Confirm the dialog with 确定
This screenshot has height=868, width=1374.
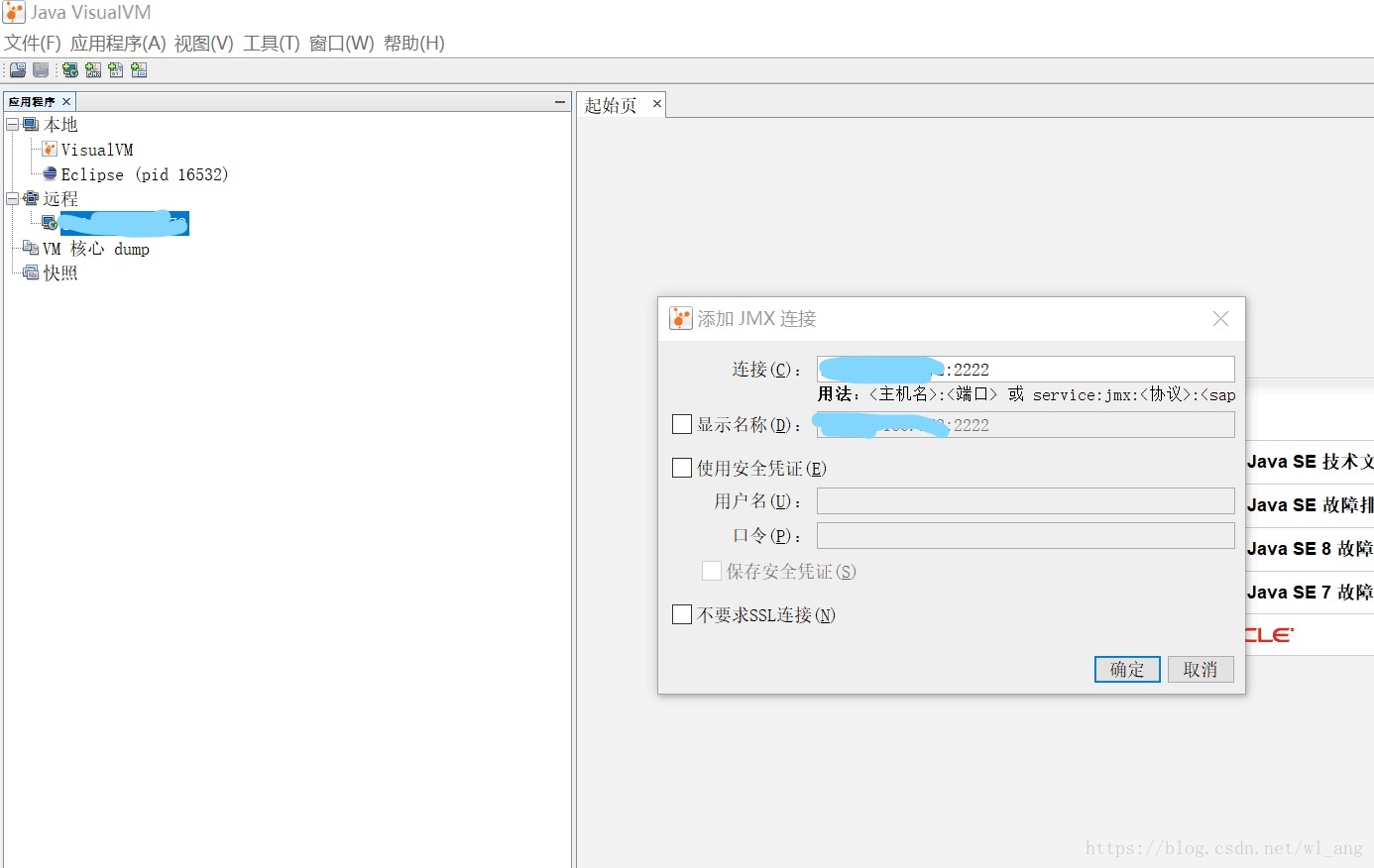1127,670
